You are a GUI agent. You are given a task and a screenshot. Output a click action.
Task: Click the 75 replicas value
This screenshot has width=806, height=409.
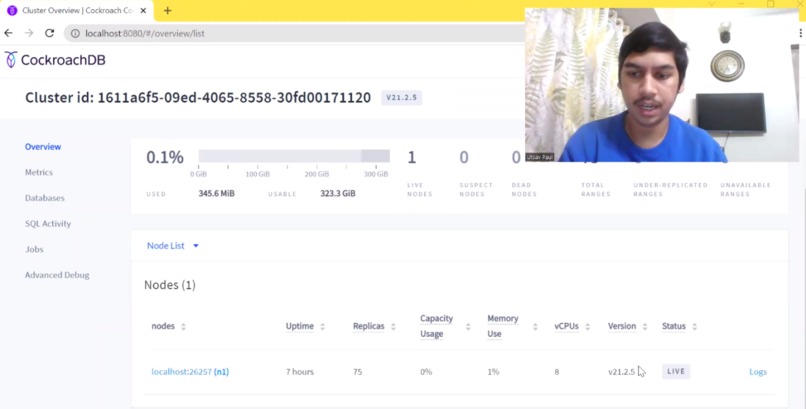(357, 371)
